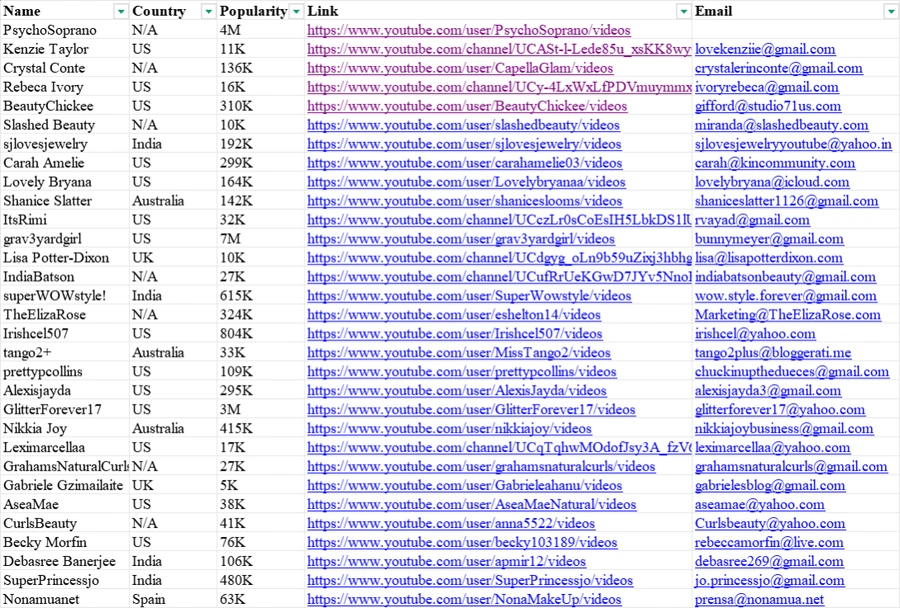Open the MissTango2 YouTube videos link
The height and width of the screenshot is (608, 900).
click(x=459, y=353)
